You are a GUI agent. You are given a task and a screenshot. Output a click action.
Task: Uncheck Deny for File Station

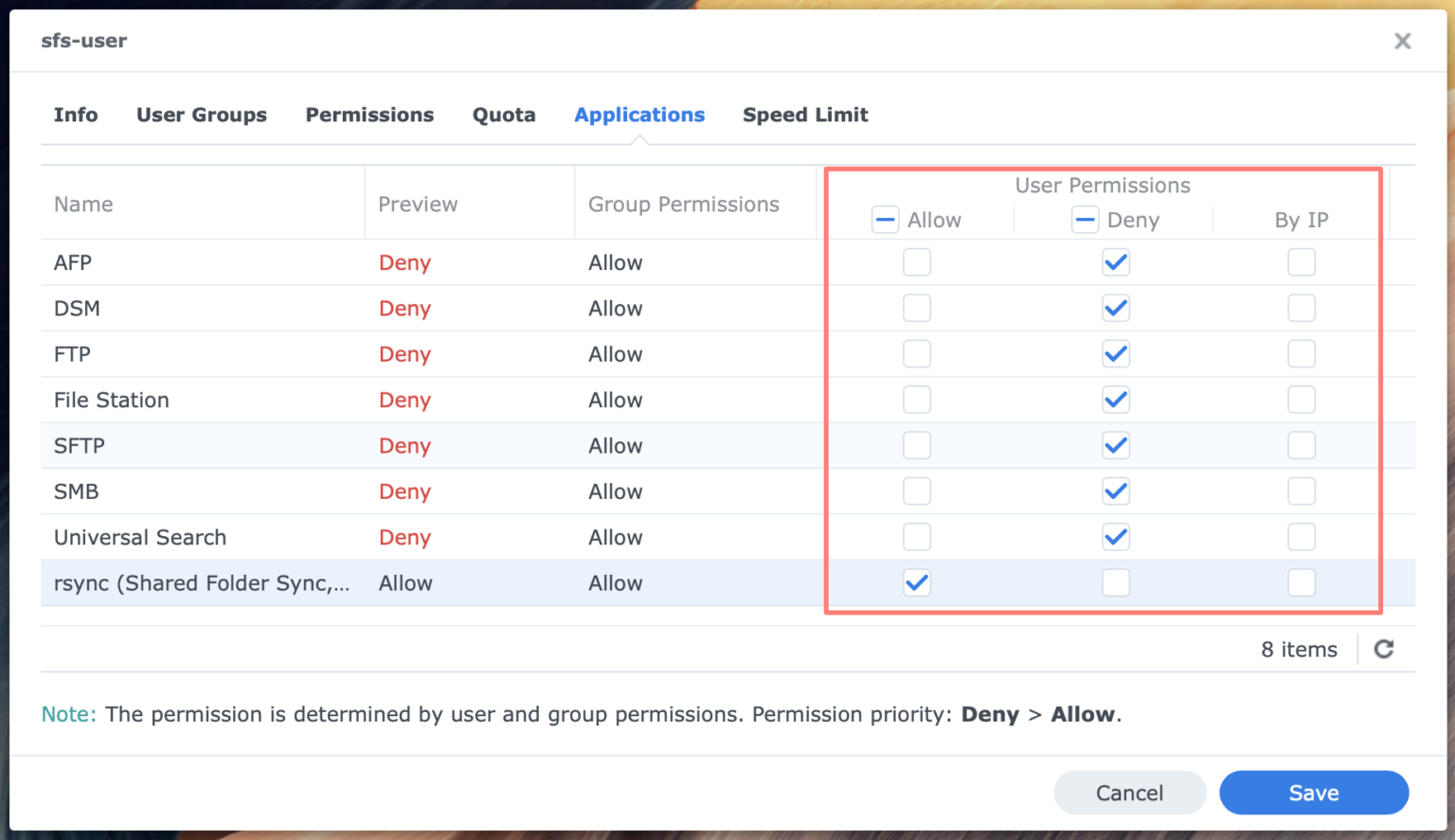[x=1116, y=400]
